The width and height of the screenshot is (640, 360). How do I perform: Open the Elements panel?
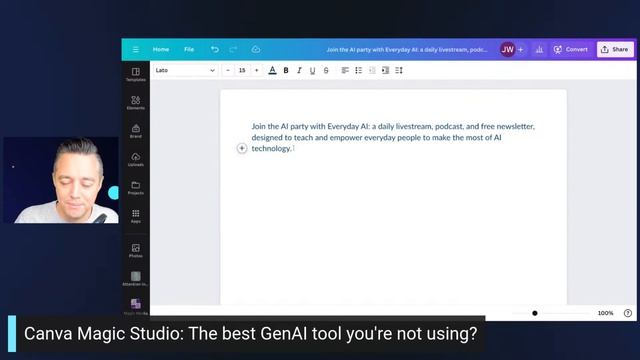pos(136,102)
